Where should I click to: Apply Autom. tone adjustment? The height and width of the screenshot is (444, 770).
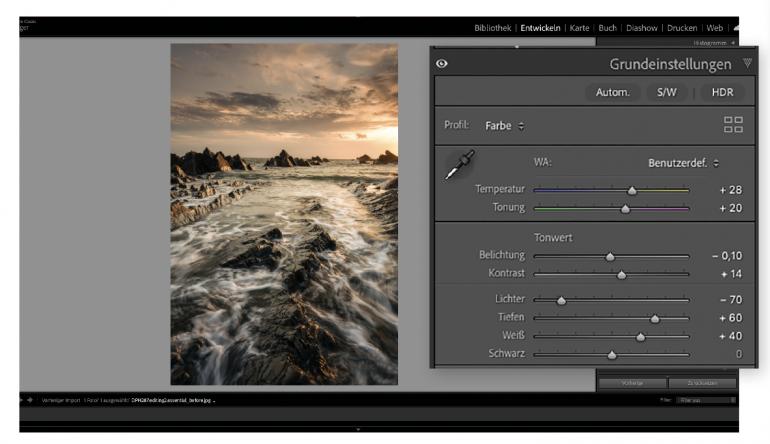point(612,92)
